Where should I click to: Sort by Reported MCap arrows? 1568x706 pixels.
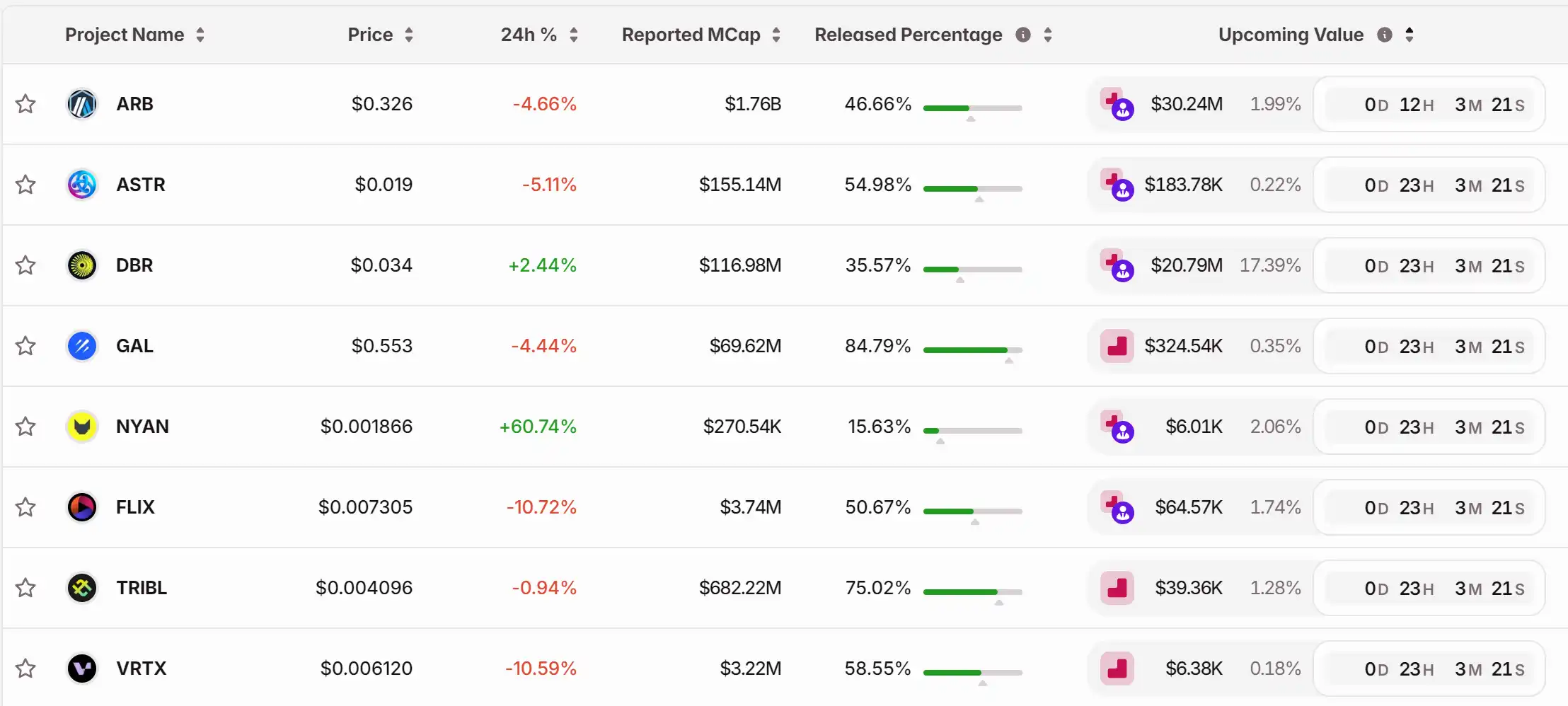pos(776,35)
